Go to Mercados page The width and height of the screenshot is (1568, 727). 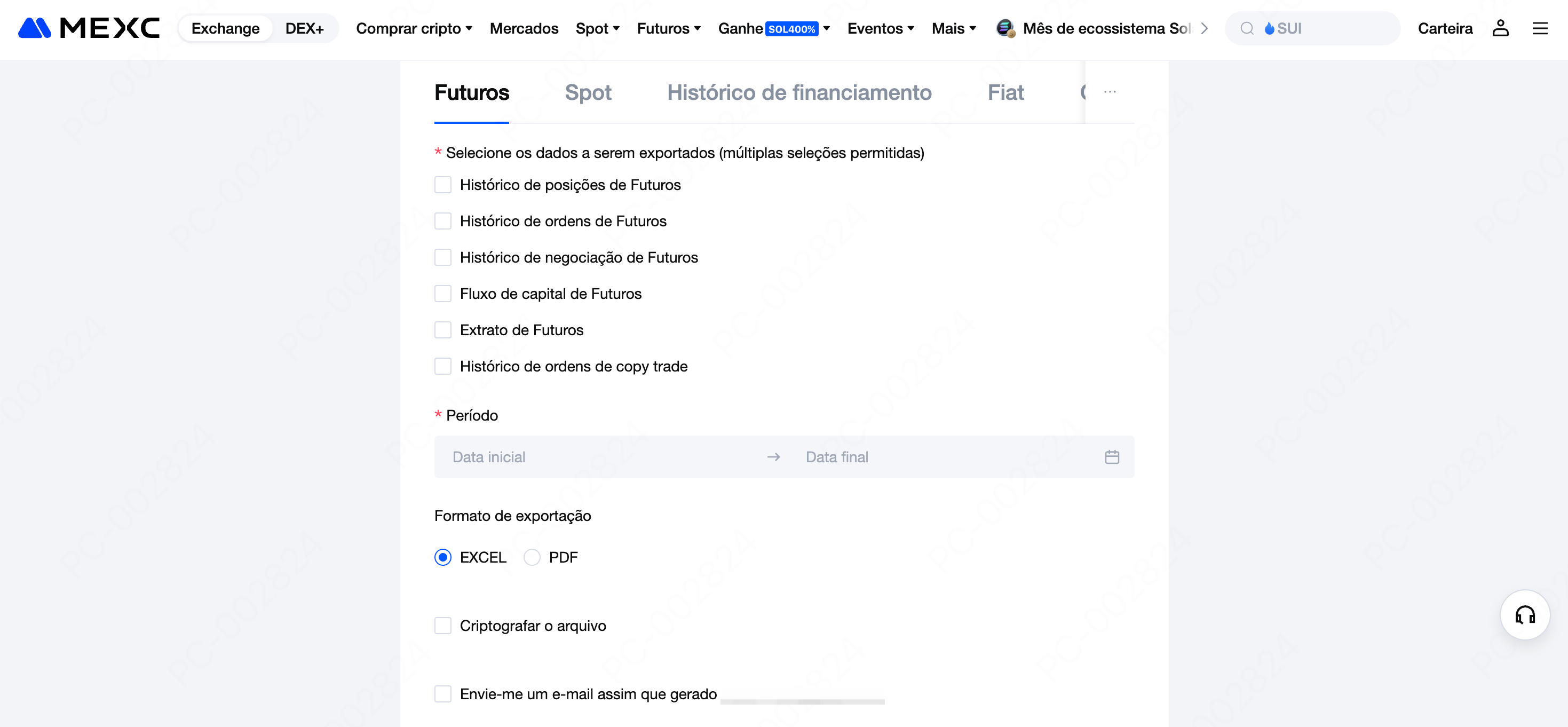[x=524, y=28]
